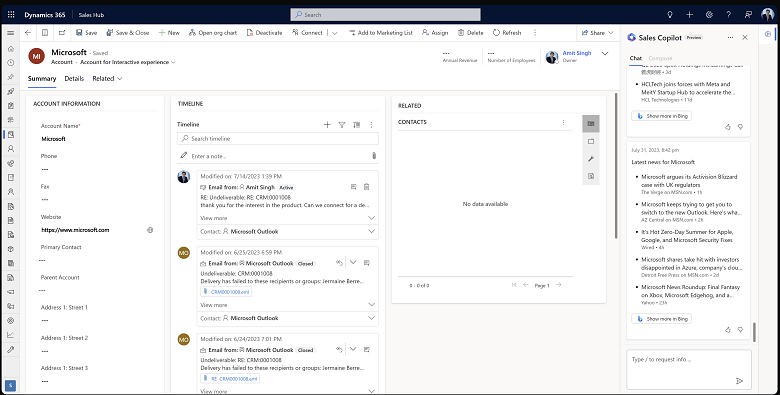Image resolution: width=780 pixels, height=395 pixels.
Task: Select the Summary tab
Action: pos(42,79)
